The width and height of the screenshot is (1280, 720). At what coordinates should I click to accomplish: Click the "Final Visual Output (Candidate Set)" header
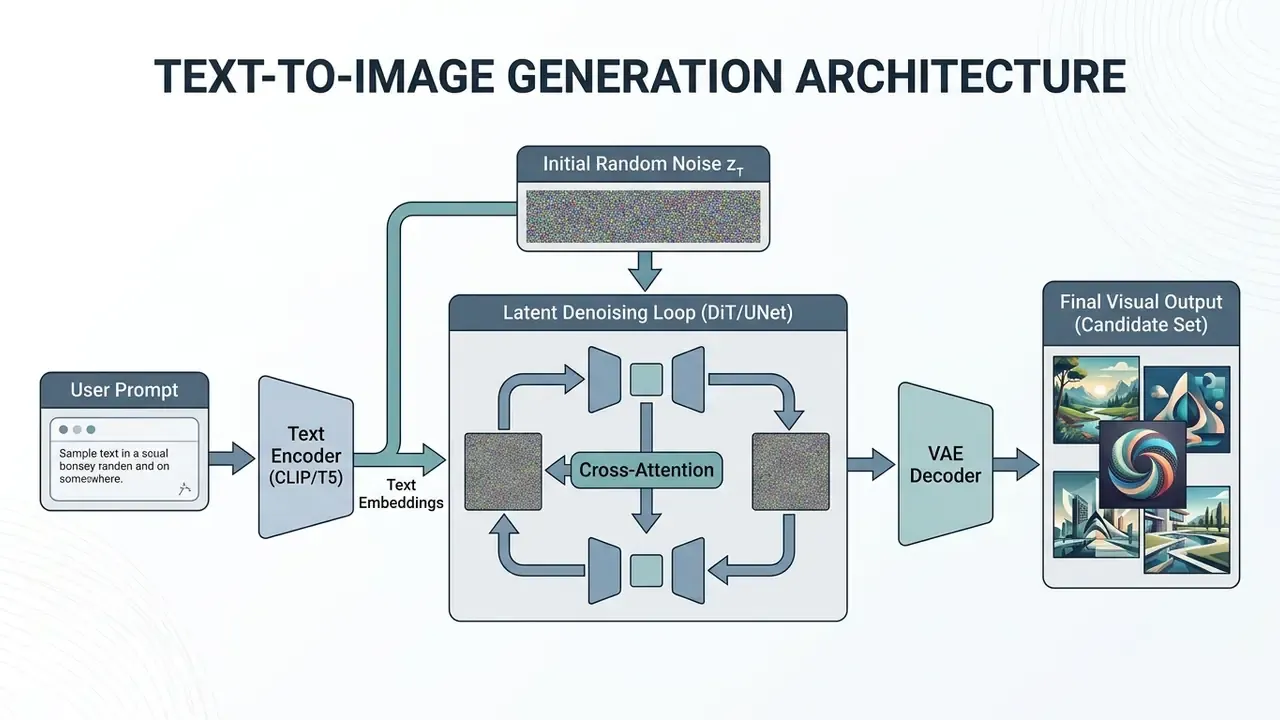1140,312
